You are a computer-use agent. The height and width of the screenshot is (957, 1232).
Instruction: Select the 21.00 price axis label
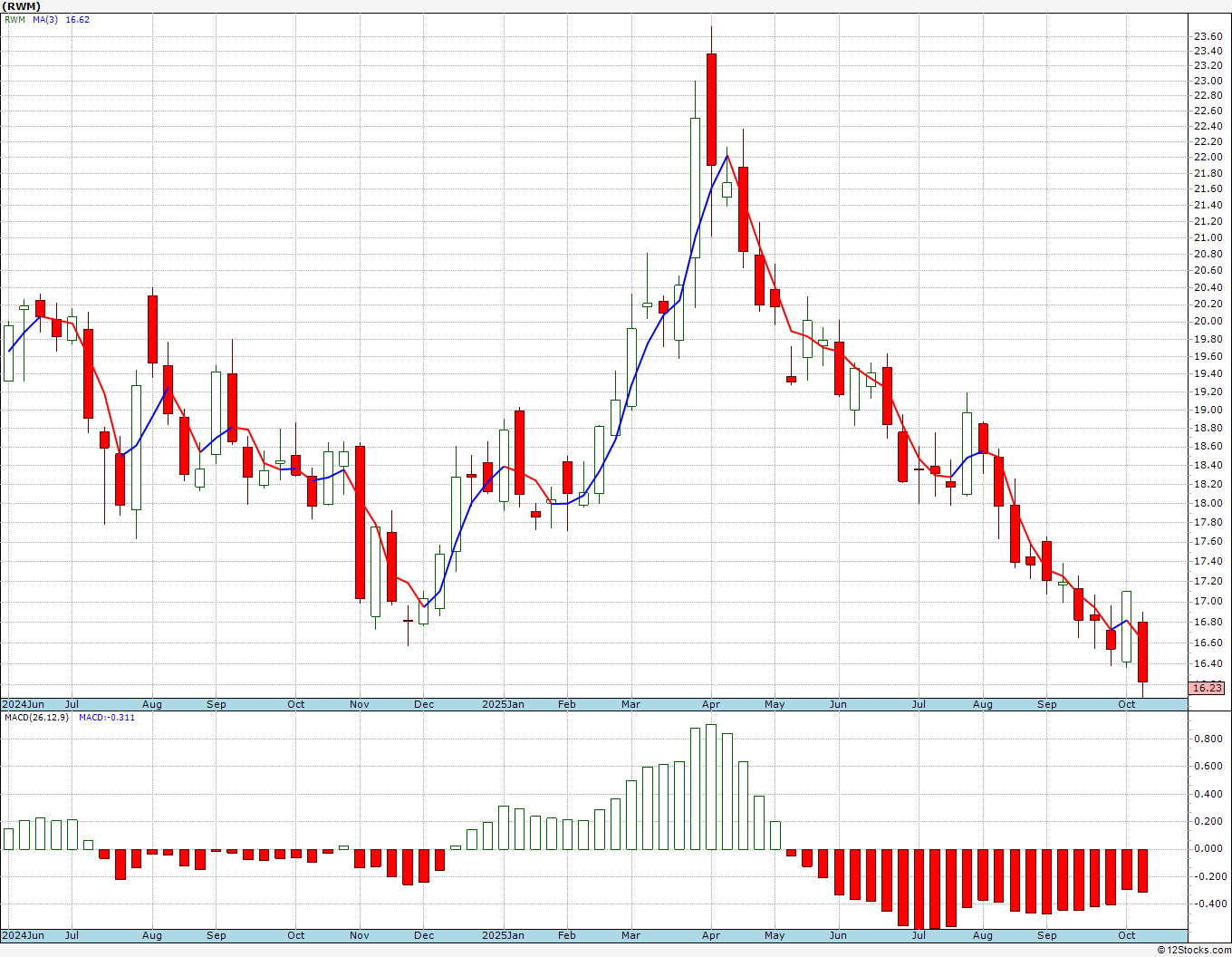coord(1208,237)
